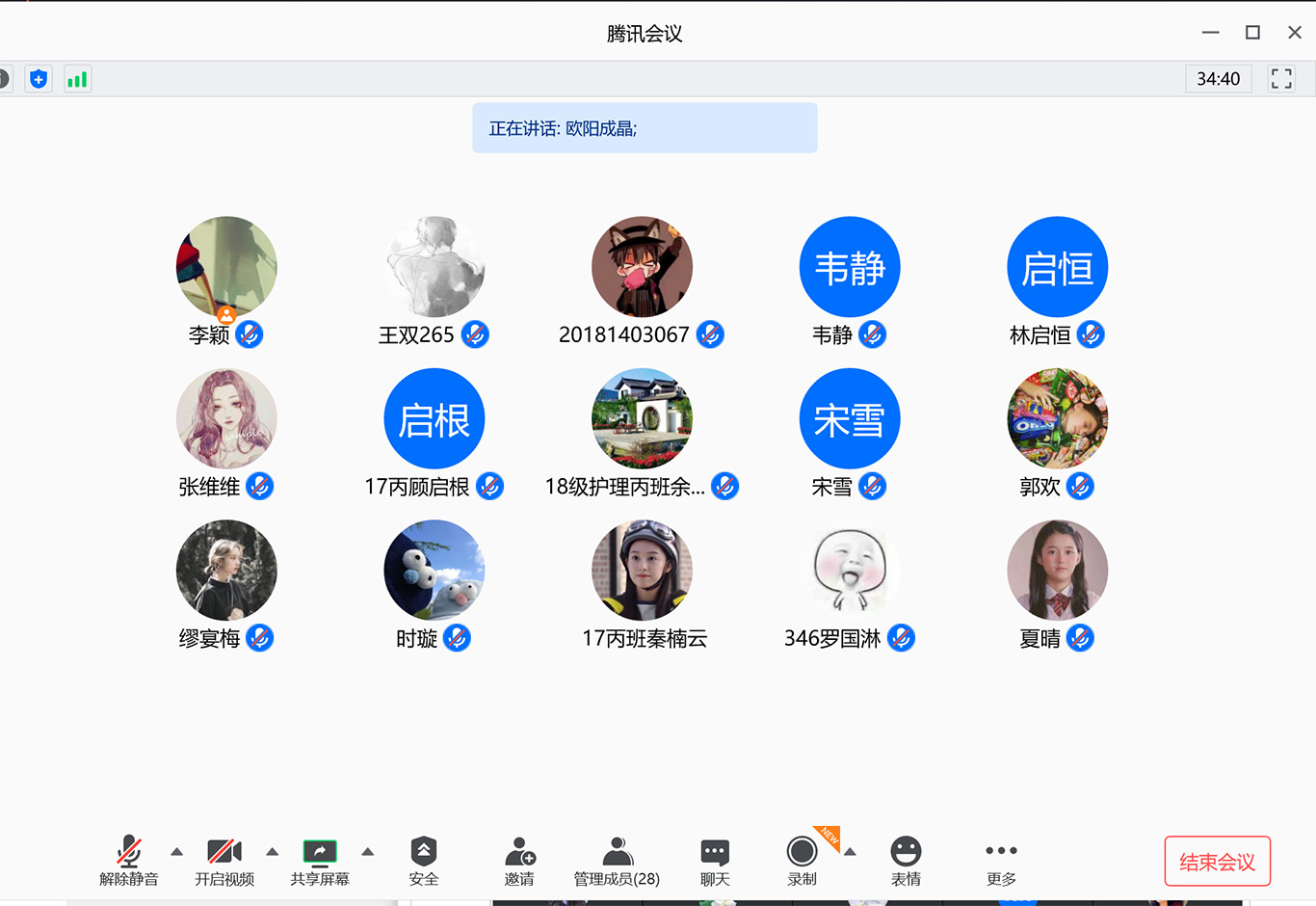
Task: Expand audio options arrow next to 解除静音
Action: [176, 852]
